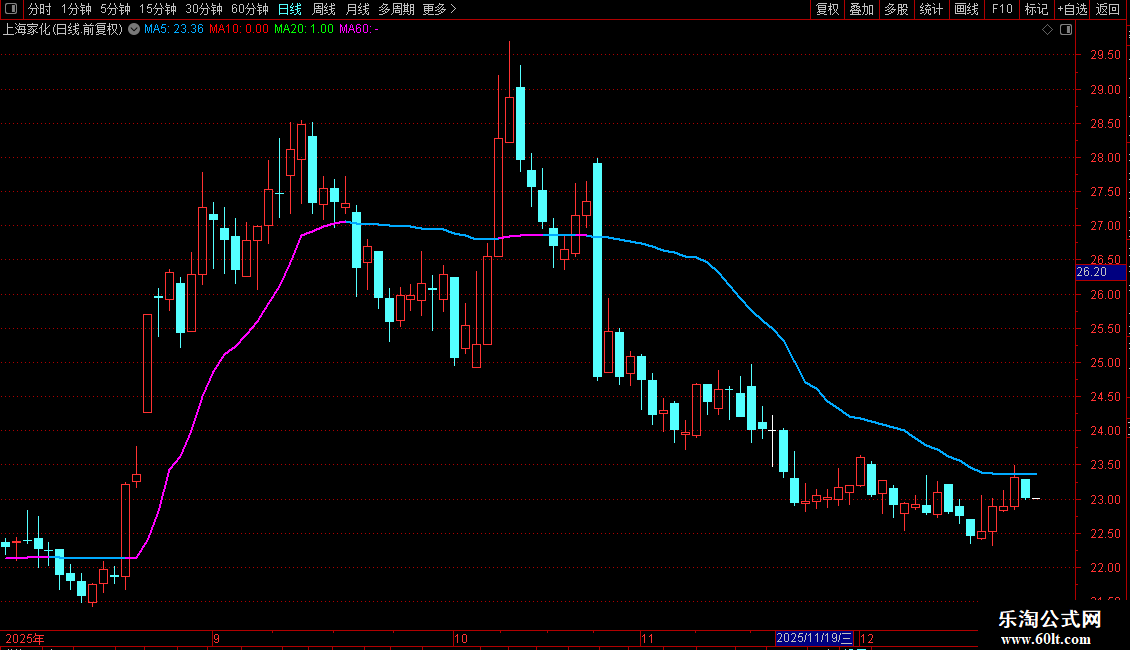Click the 2025/11/19/三 date marker
Image resolution: width=1130 pixels, height=650 pixels.
coord(814,638)
